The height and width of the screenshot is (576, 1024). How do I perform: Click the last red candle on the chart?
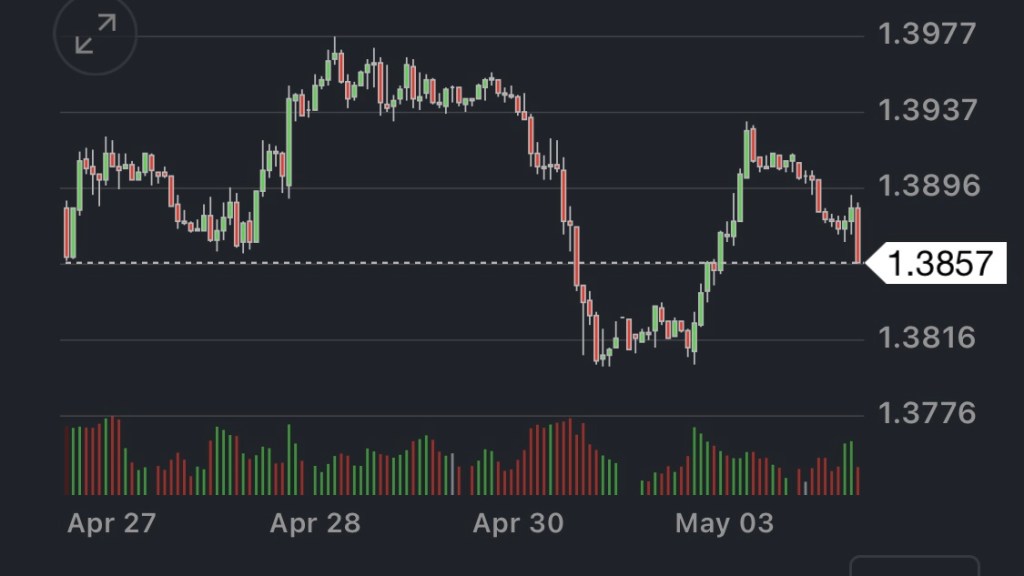(859, 234)
